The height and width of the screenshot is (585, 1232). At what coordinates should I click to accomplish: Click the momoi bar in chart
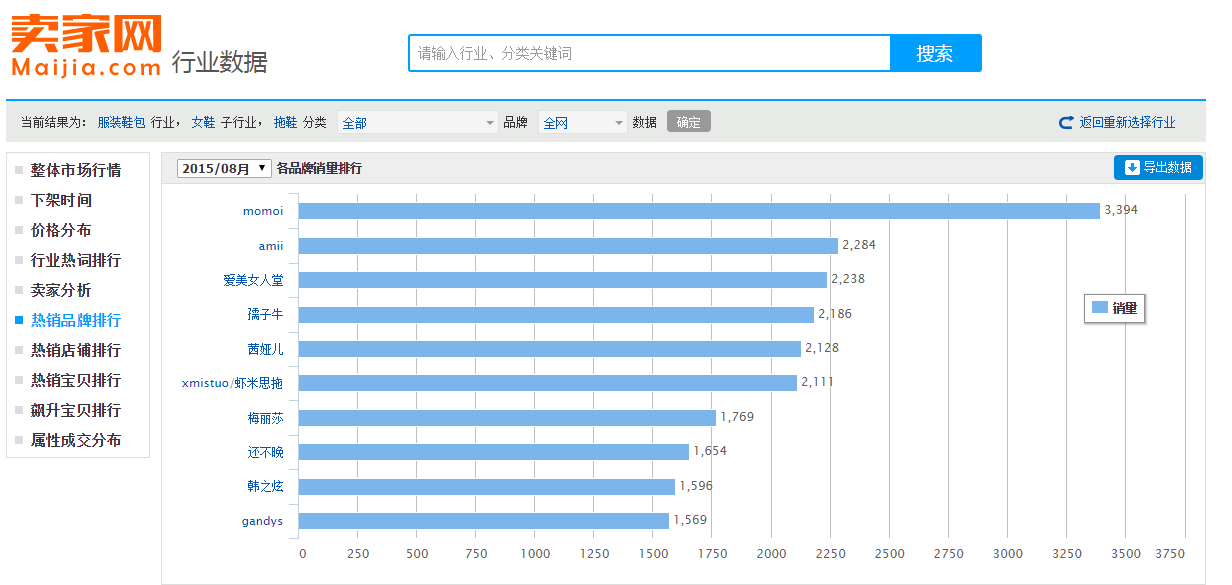(x=699, y=211)
